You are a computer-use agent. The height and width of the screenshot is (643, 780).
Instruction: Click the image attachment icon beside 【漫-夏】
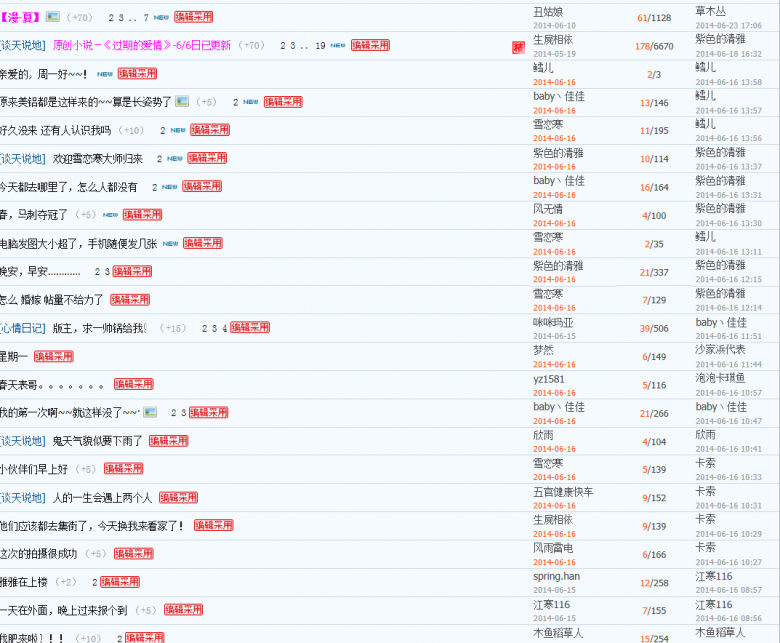(x=53, y=17)
